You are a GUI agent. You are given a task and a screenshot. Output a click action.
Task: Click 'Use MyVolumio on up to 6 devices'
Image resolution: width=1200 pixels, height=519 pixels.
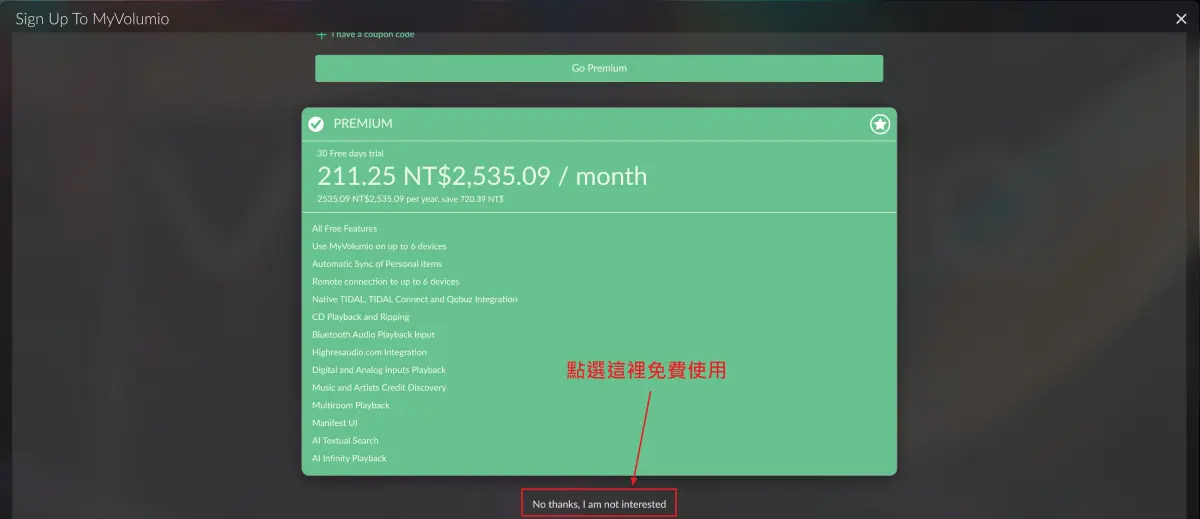point(379,246)
